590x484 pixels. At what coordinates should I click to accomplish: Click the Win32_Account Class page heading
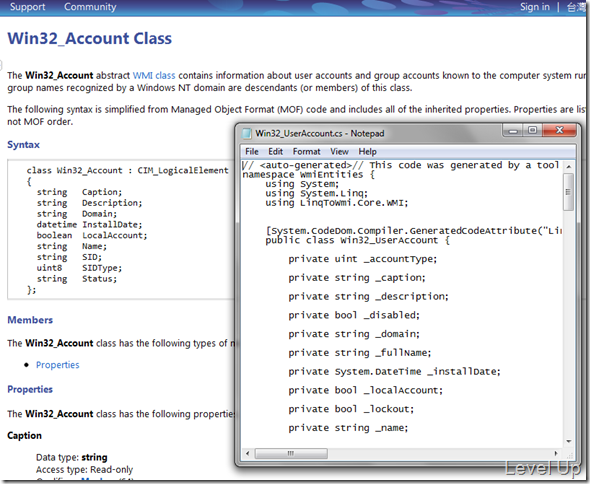(x=90, y=38)
